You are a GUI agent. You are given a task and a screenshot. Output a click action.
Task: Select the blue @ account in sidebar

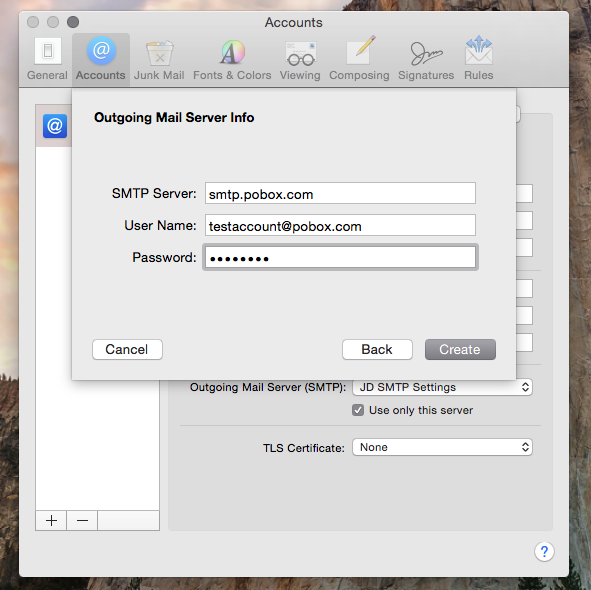[x=55, y=126]
